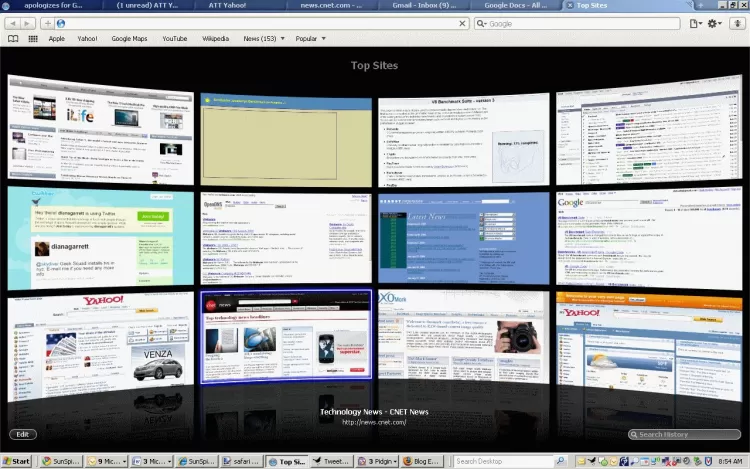
Task: Click the system tray clock showing 8:54 AM
Action: point(730,461)
